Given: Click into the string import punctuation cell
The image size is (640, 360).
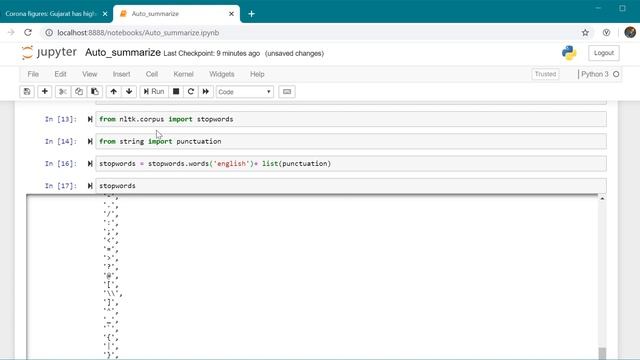Looking at the screenshot, I should click(x=351, y=141).
